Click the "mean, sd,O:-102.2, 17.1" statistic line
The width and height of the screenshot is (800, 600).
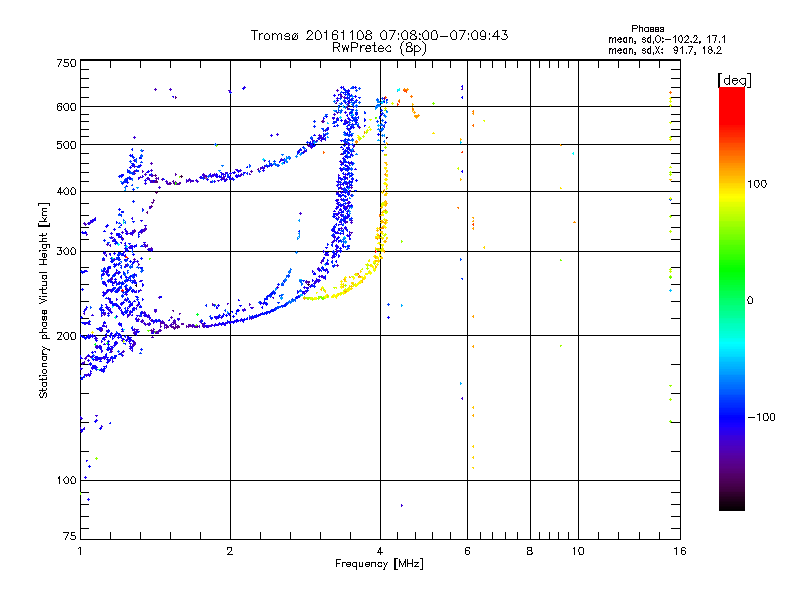tap(667, 39)
